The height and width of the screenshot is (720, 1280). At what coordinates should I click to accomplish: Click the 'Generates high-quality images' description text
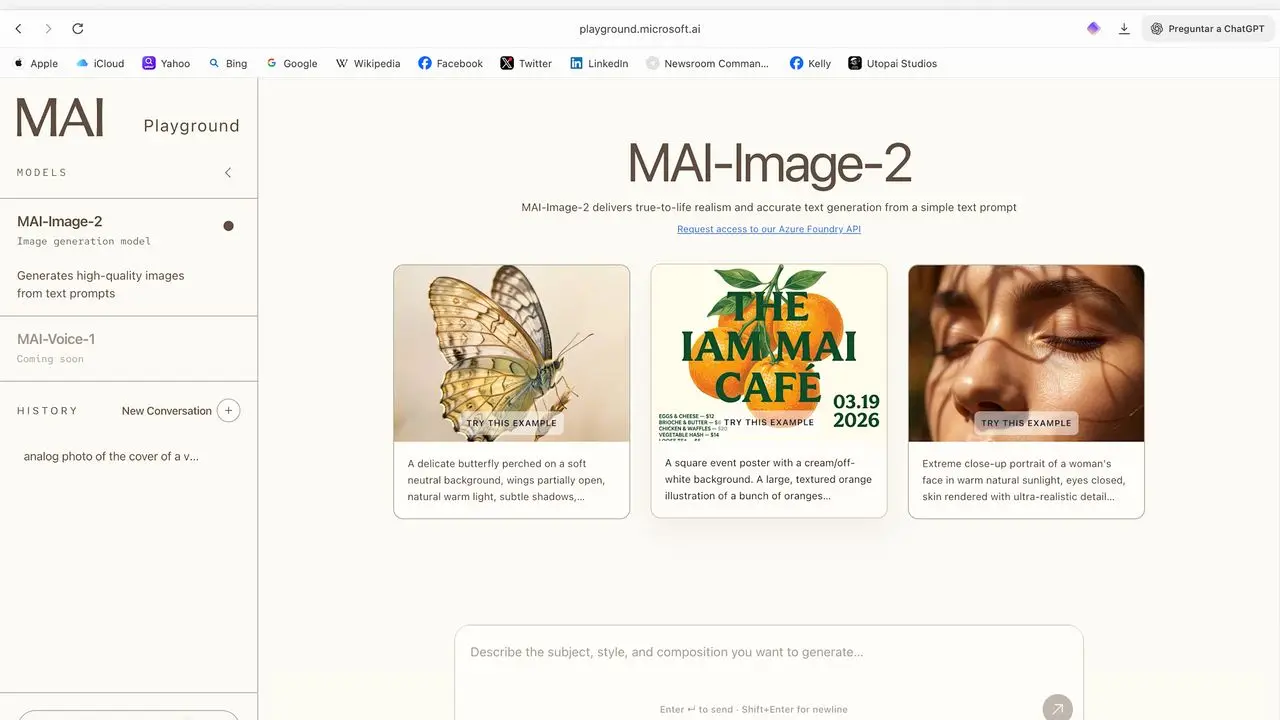point(101,284)
